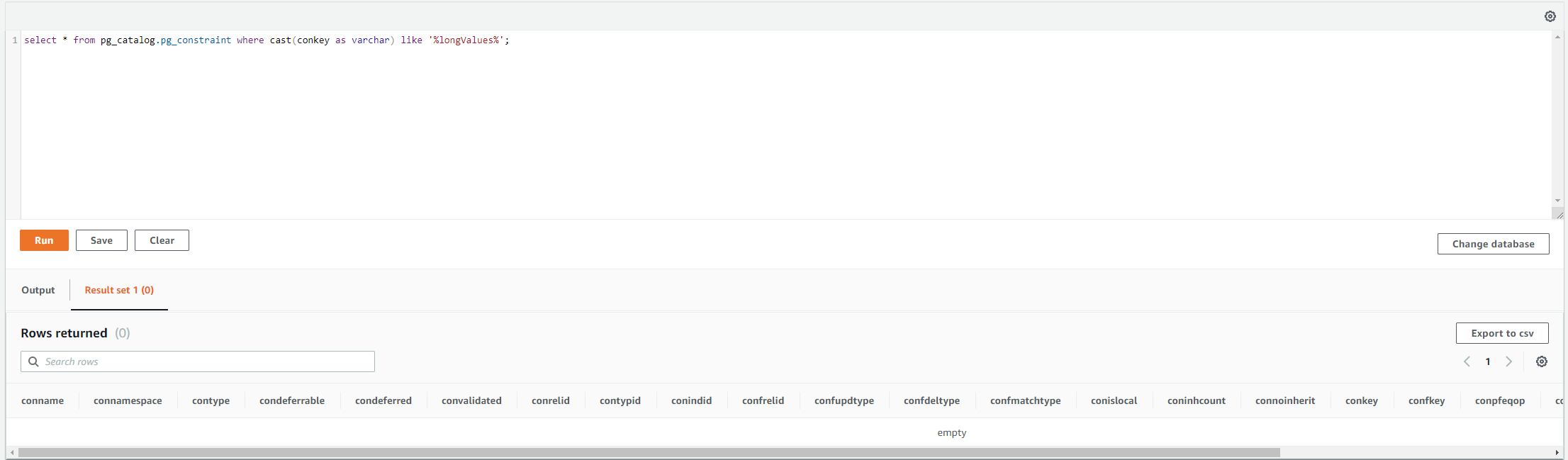Click the confmatchtype column header
The height and width of the screenshot is (460, 1568).
tap(1026, 400)
